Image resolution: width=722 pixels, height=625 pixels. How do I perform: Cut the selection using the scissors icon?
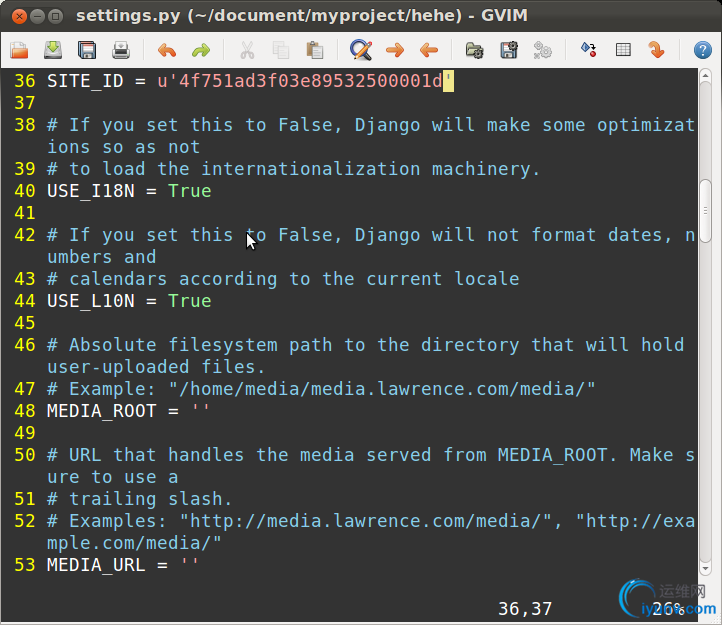tap(247, 50)
